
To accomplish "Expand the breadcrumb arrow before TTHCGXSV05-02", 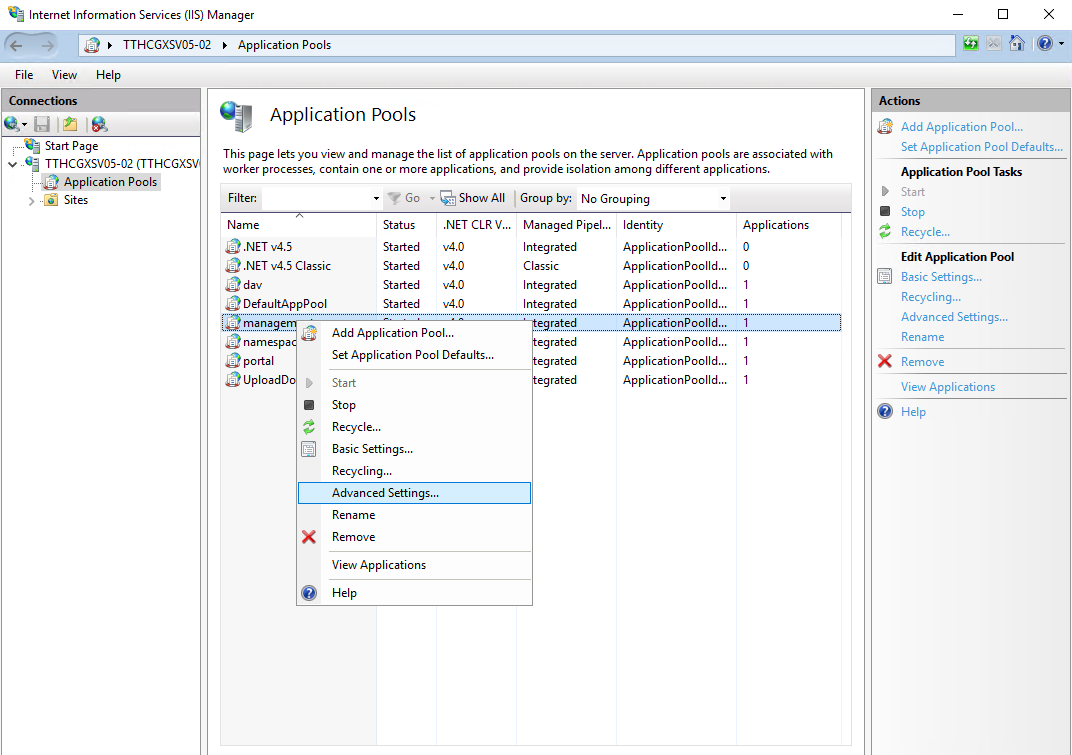I will pyautogui.click(x=109, y=45).
